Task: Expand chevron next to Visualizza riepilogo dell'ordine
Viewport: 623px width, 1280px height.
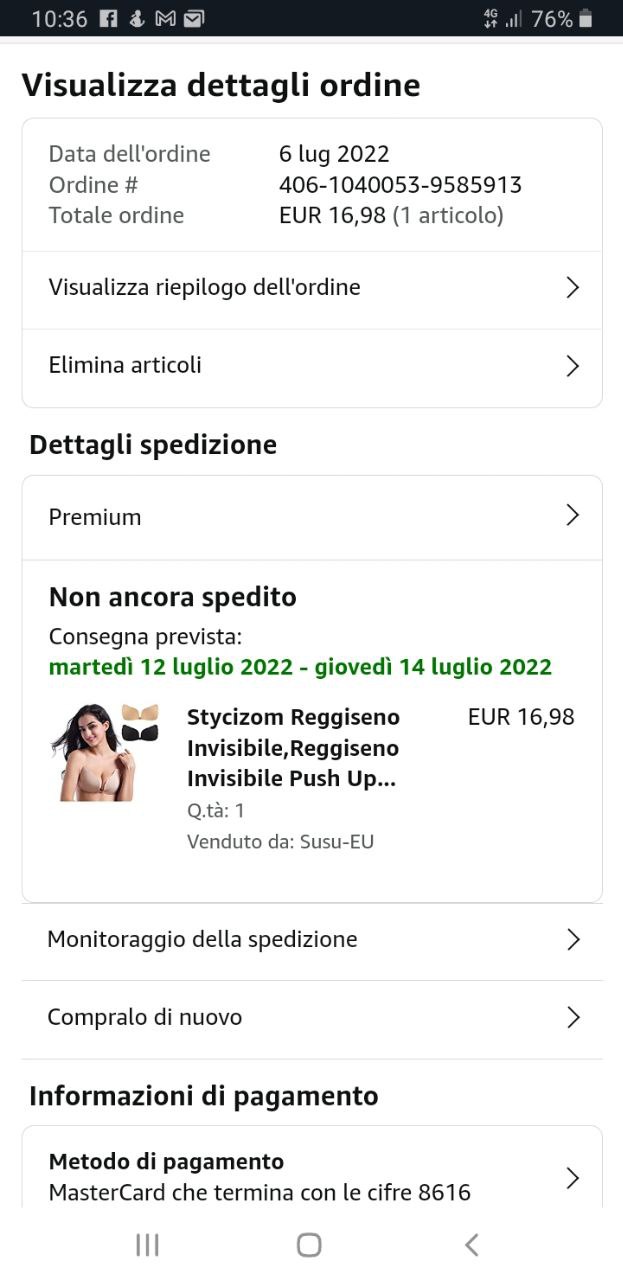Action: [572, 288]
